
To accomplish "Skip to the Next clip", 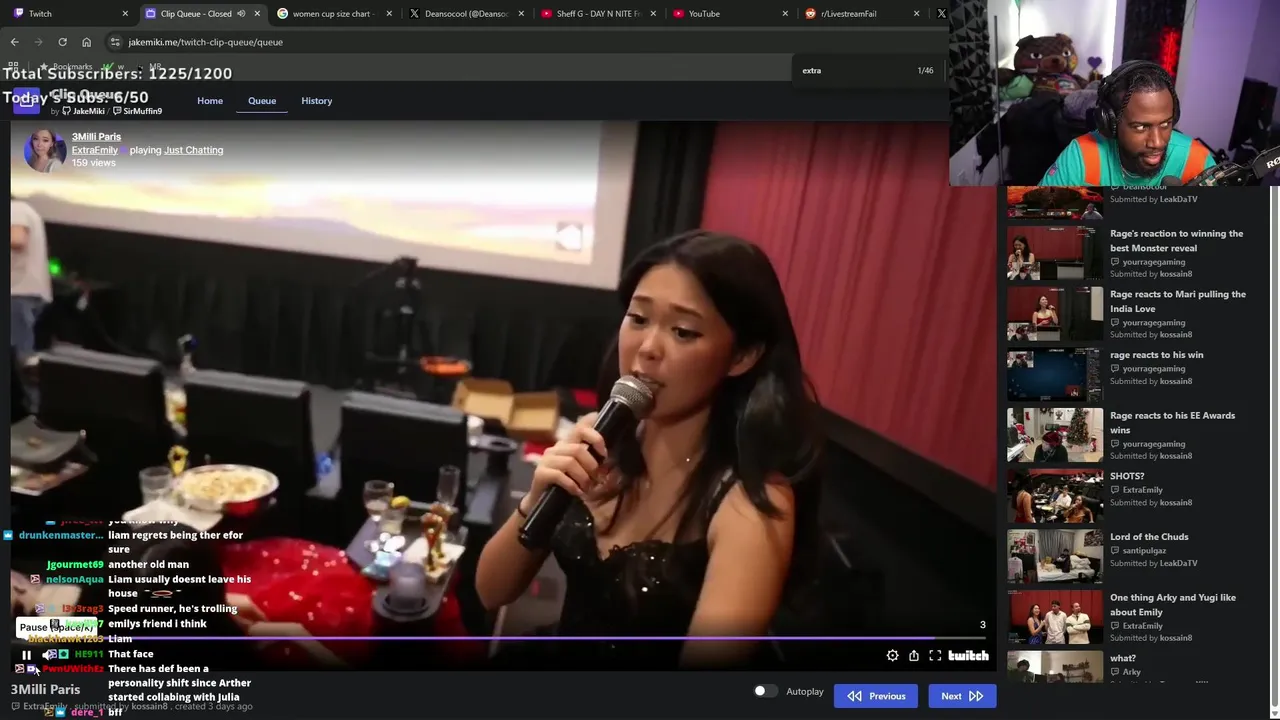I will (962, 696).
